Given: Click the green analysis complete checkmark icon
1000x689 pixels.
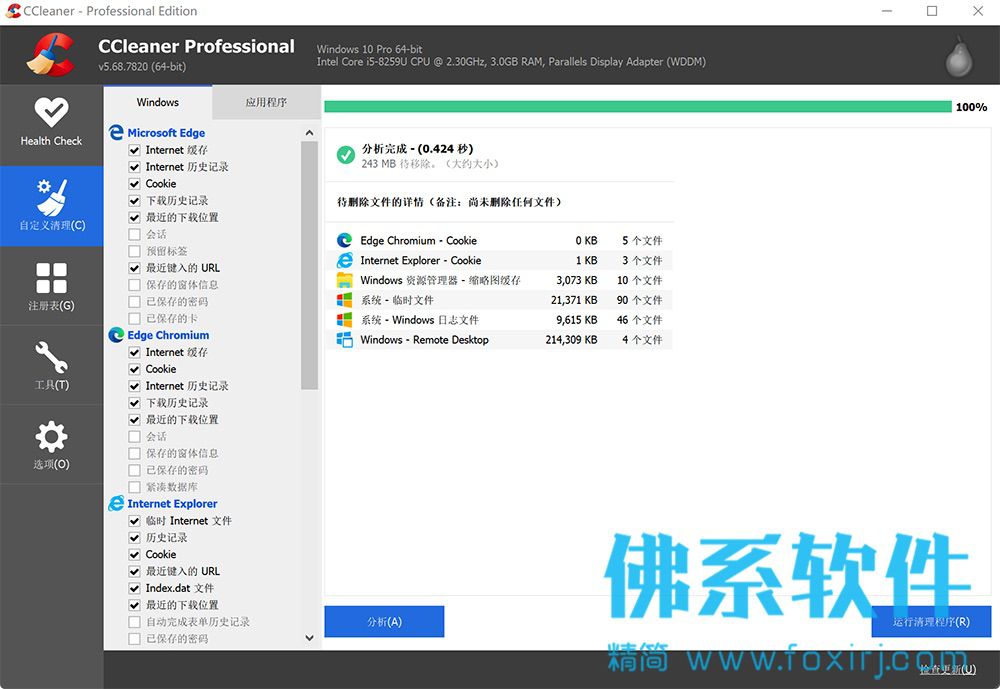Looking at the screenshot, I should 346,154.
